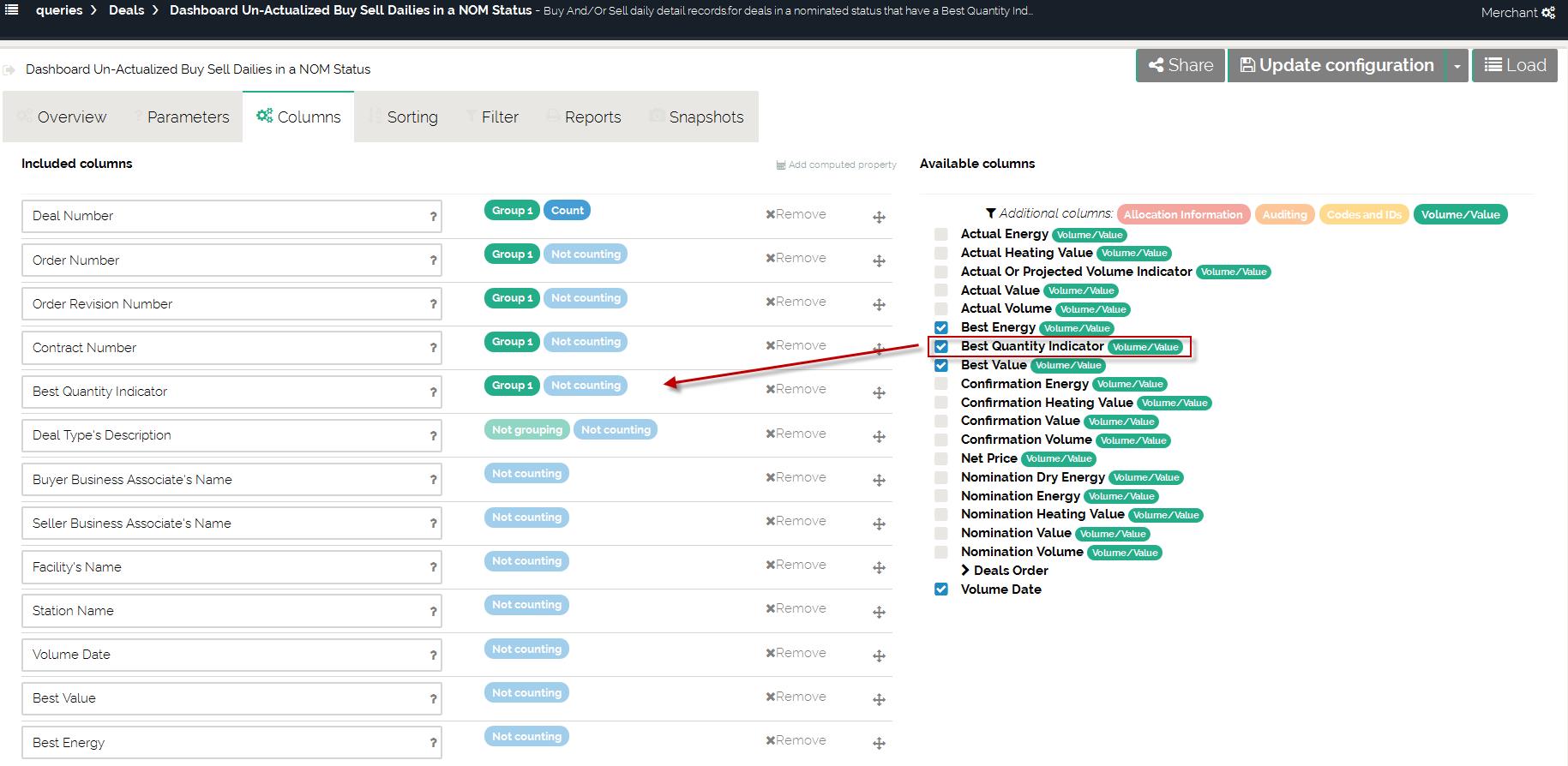Click the Share button

coord(1181,66)
